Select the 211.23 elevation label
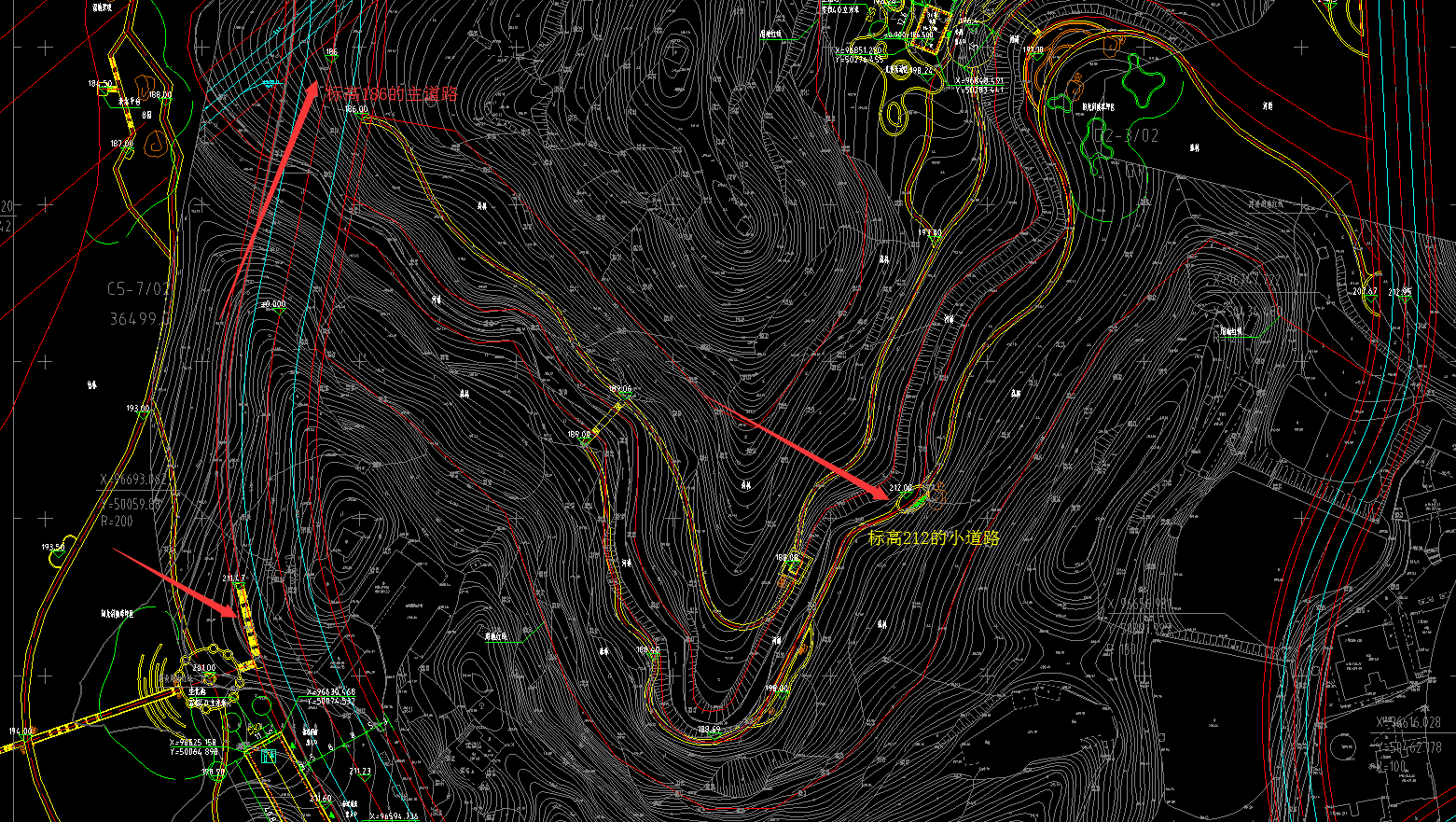Screen dimensions: 1456x822 (x=360, y=772)
